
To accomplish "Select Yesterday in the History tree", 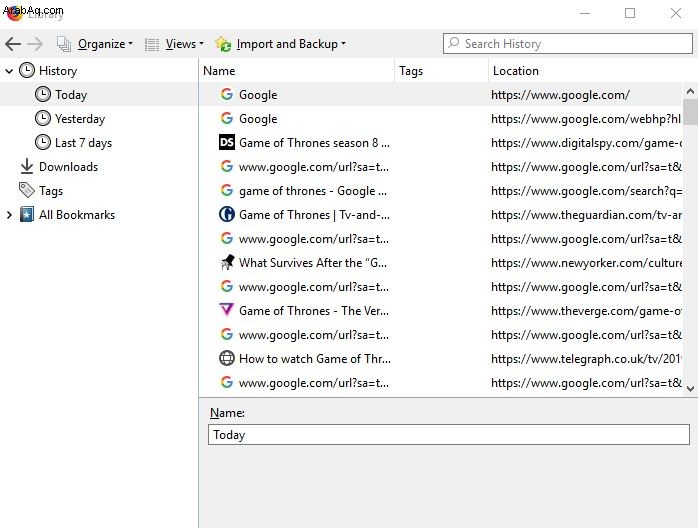I will pyautogui.click(x=80, y=119).
